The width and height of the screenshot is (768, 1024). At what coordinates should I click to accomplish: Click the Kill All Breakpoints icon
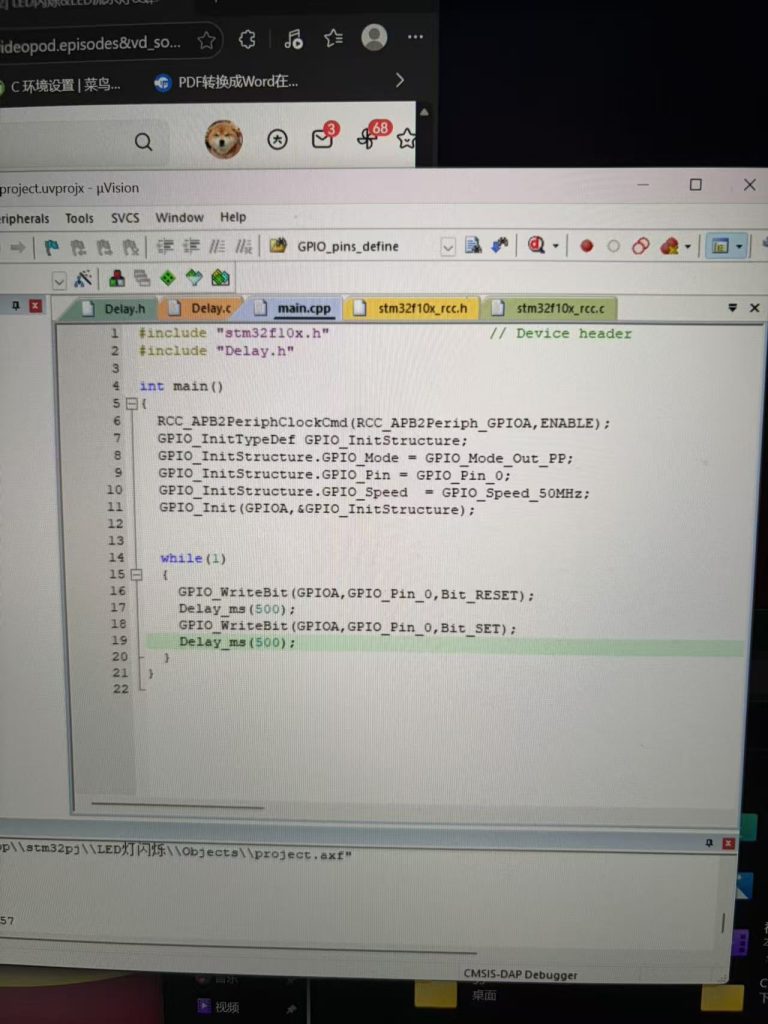pos(669,246)
